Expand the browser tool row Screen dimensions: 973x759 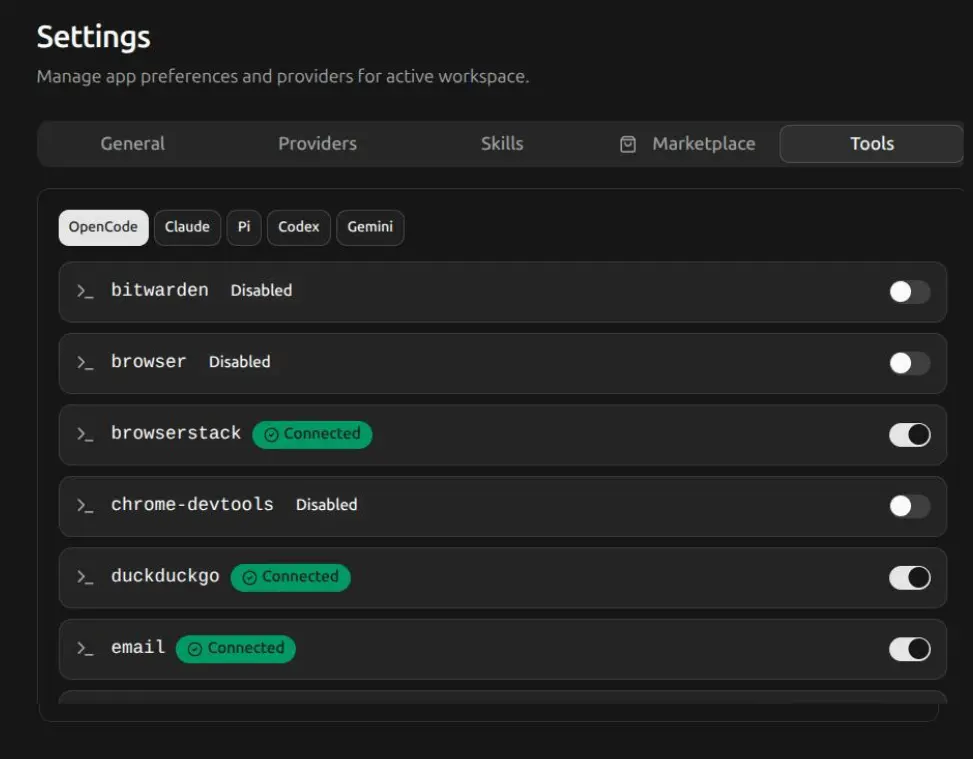click(503, 363)
